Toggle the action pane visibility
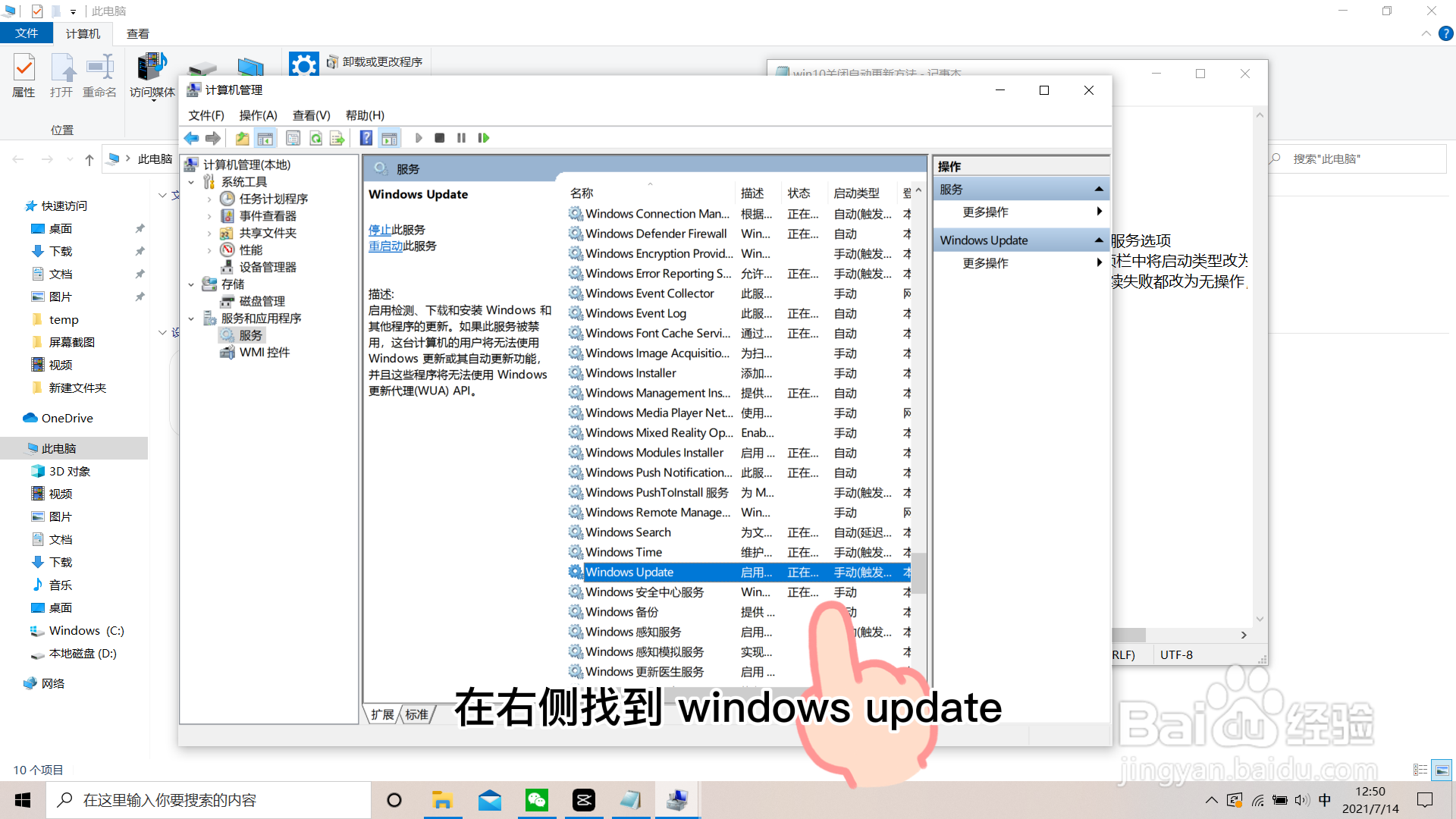 coord(390,137)
